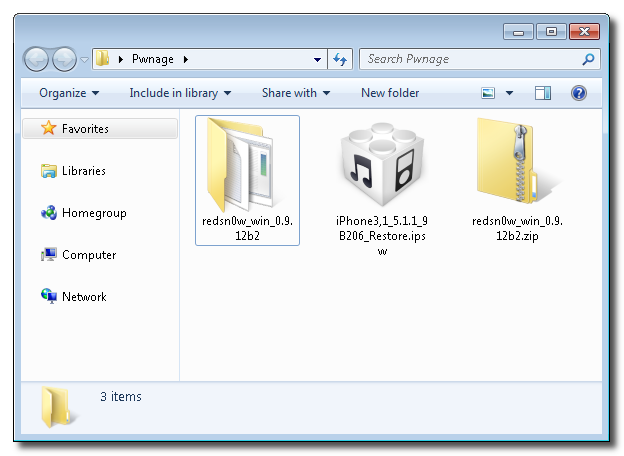Change view using the views icon
Viewport: 624px width, 456px height.
[x=489, y=93]
